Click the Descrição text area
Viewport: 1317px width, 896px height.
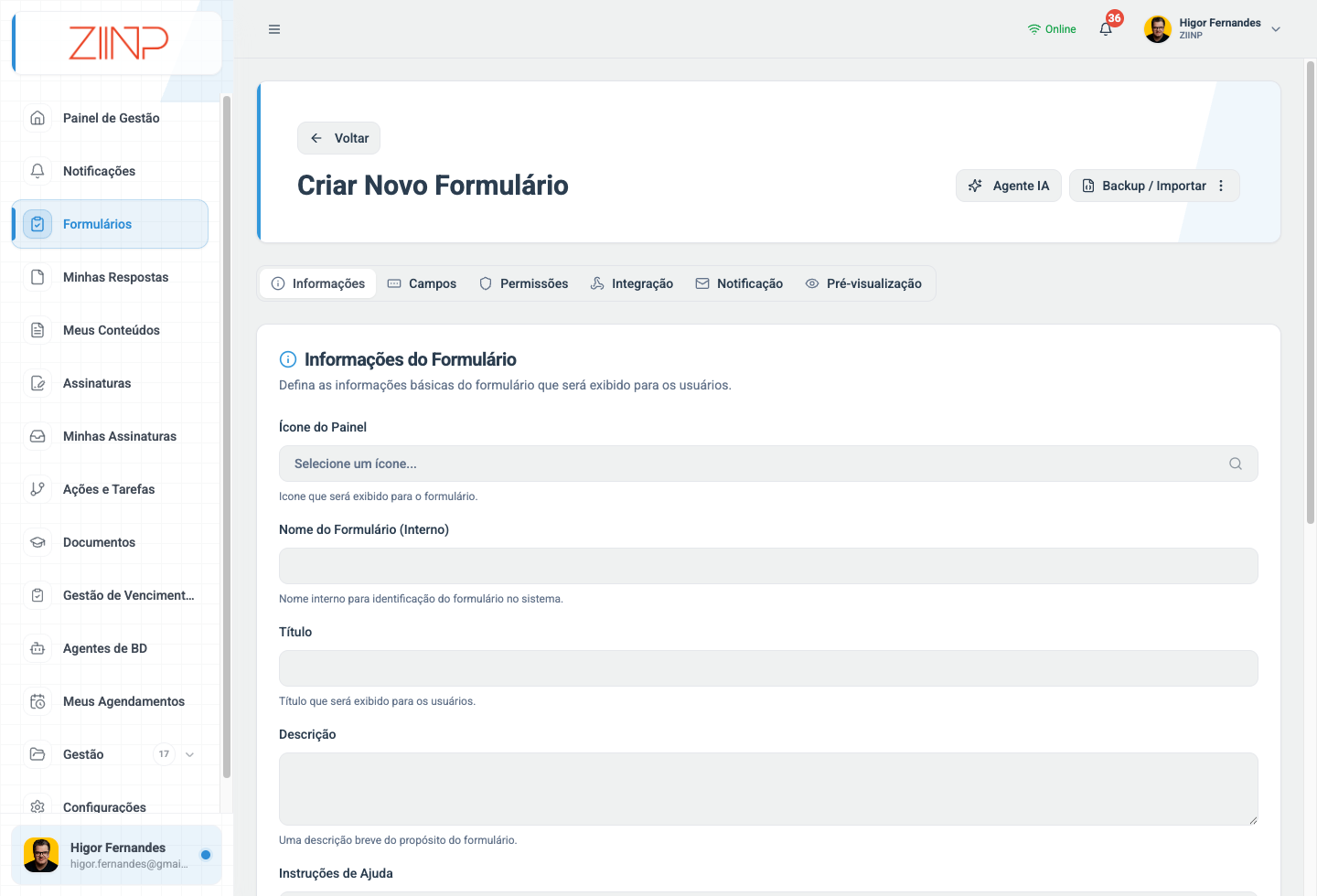768,789
